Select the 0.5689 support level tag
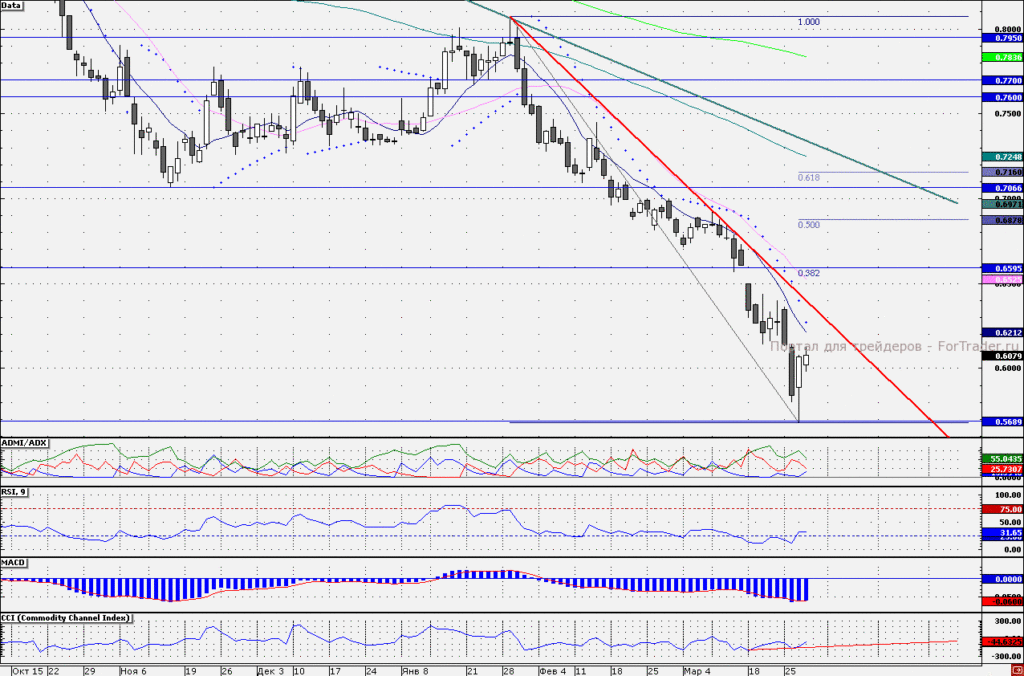1024x676 pixels. [1002, 422]
